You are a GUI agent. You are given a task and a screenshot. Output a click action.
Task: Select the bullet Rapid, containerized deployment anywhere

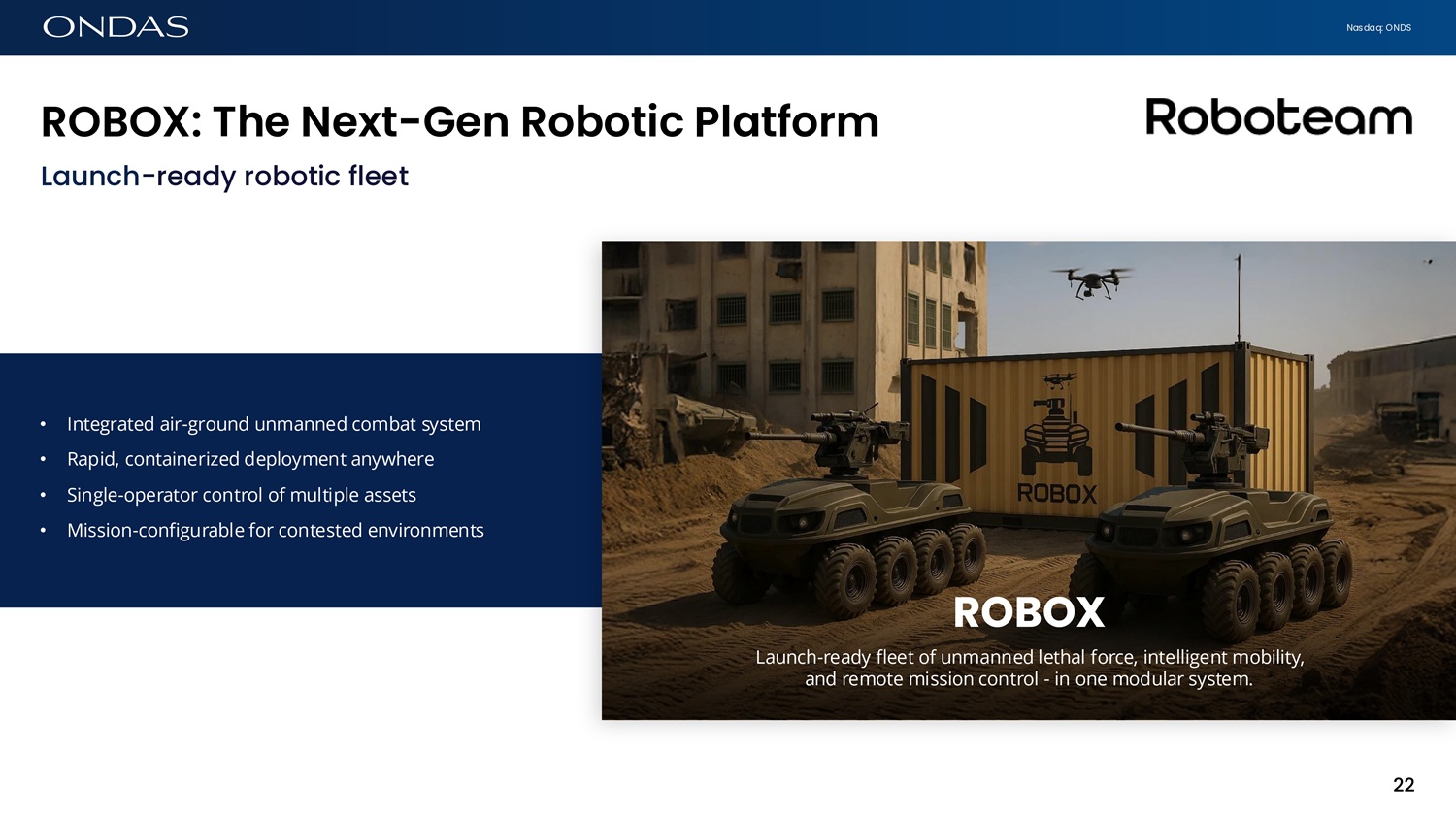pos(250,459)
